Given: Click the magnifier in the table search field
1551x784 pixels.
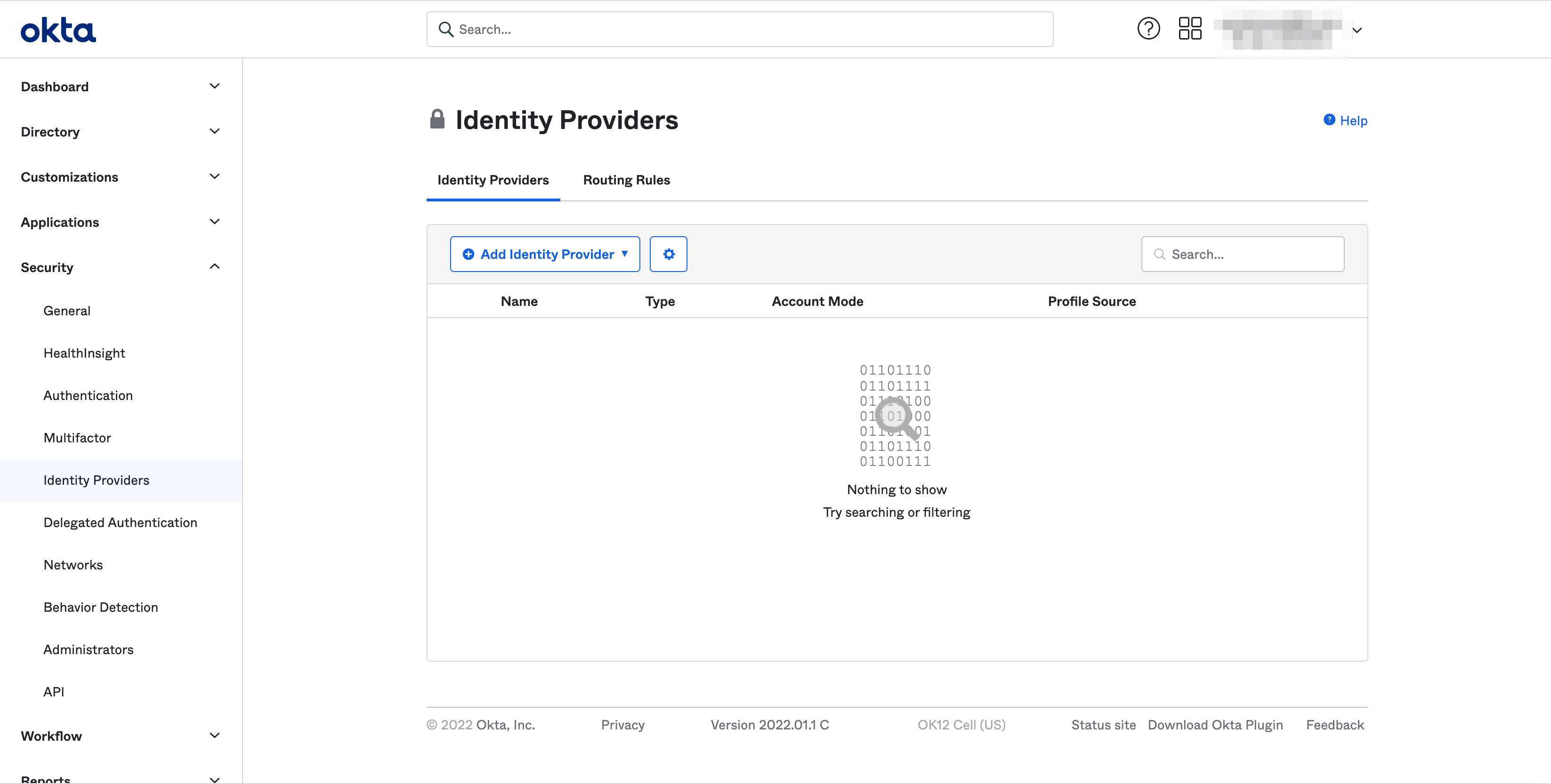Looking at the screenshot, I should pyautogui.click(x=1159, y=254).
